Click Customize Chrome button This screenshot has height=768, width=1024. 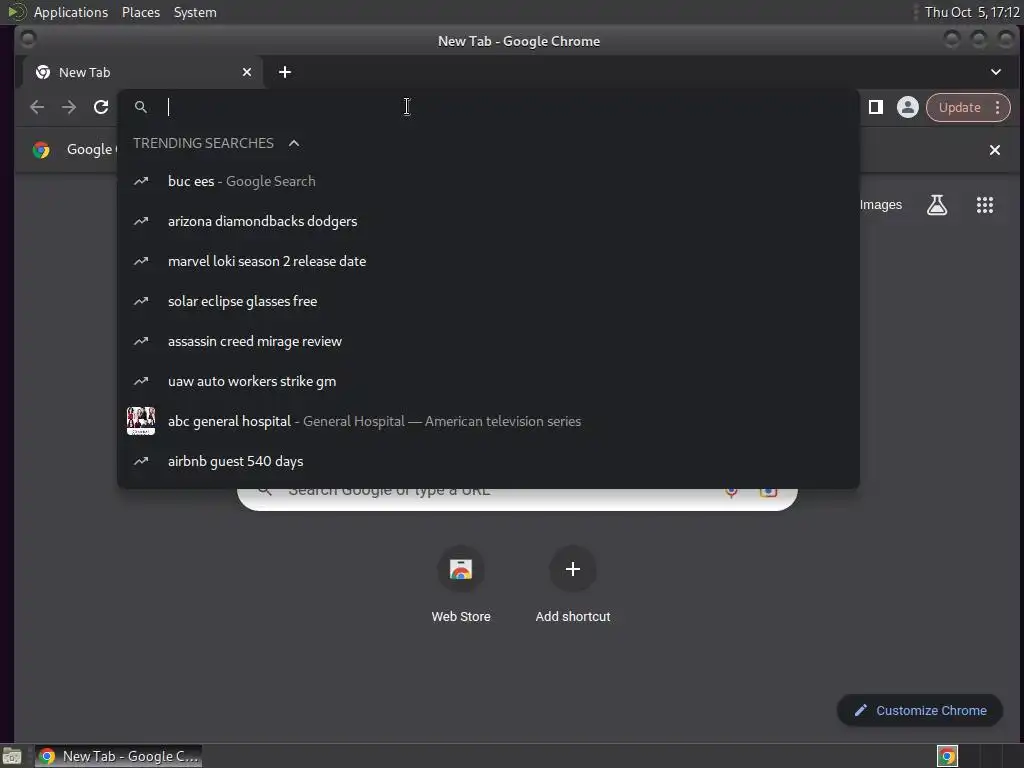point(920,711)
